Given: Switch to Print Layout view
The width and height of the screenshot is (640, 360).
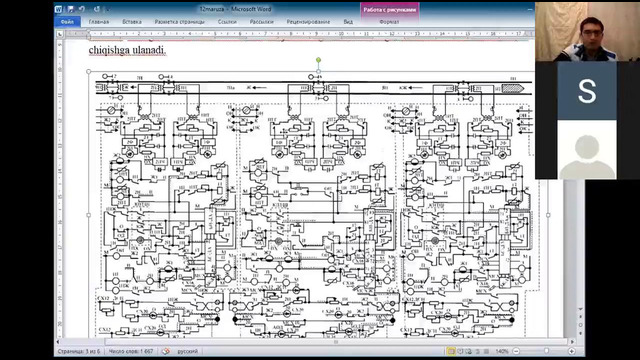Looking at the screenshot, I should 451,351.
